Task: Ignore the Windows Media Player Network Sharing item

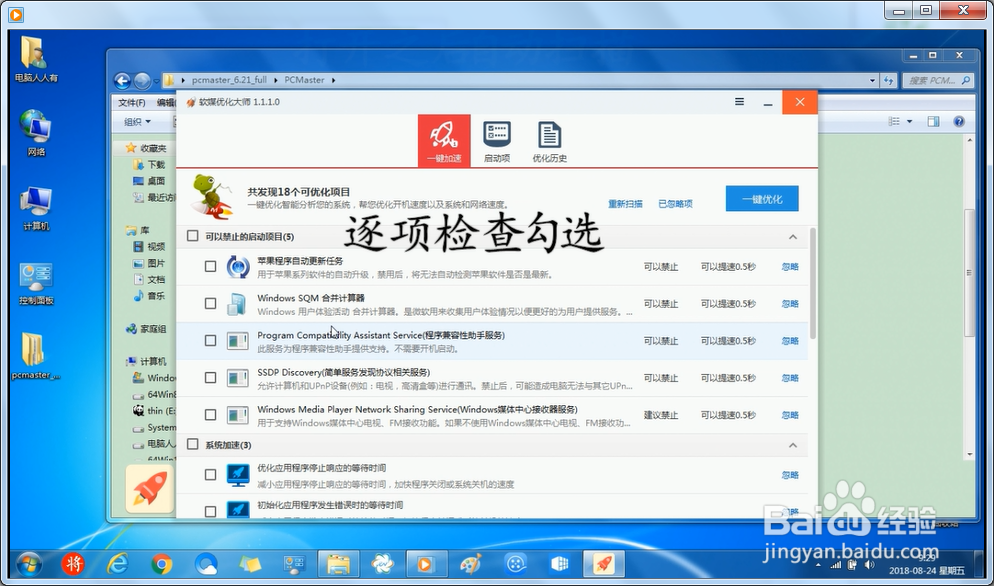Action: coord(790,415)
